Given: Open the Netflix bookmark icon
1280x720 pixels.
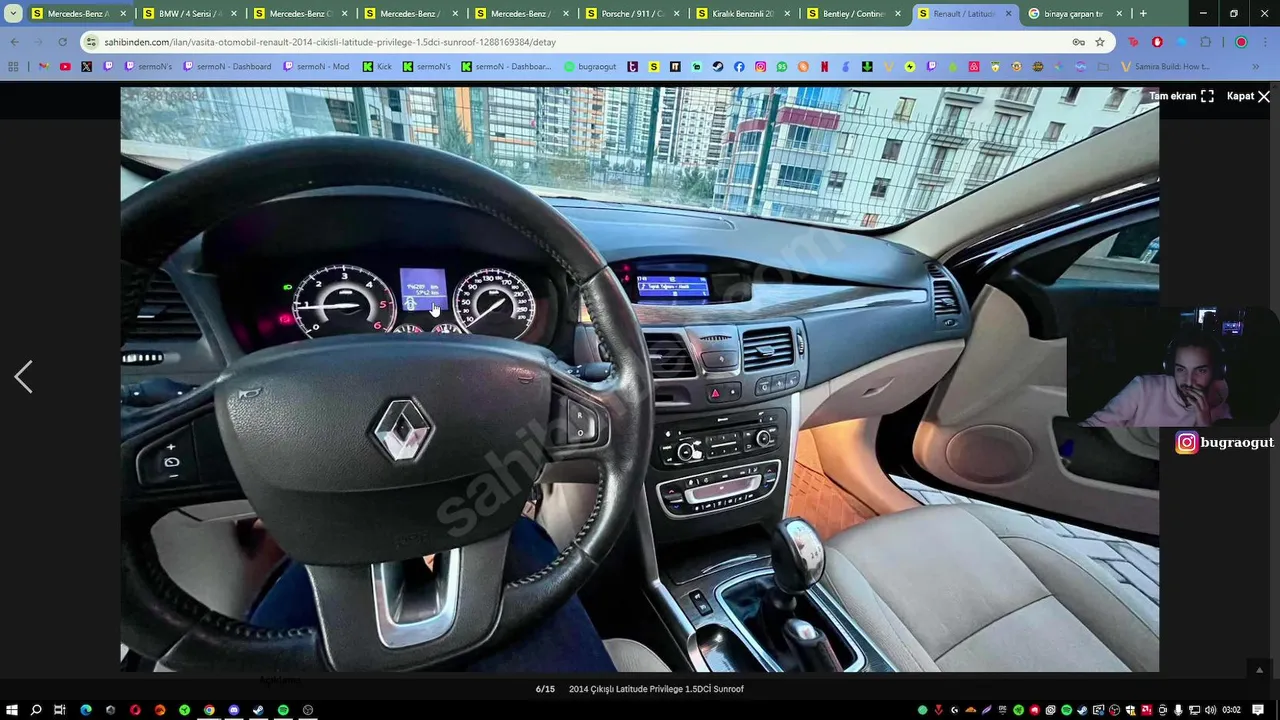Looking at the screenshot, I should coord(824,67).
